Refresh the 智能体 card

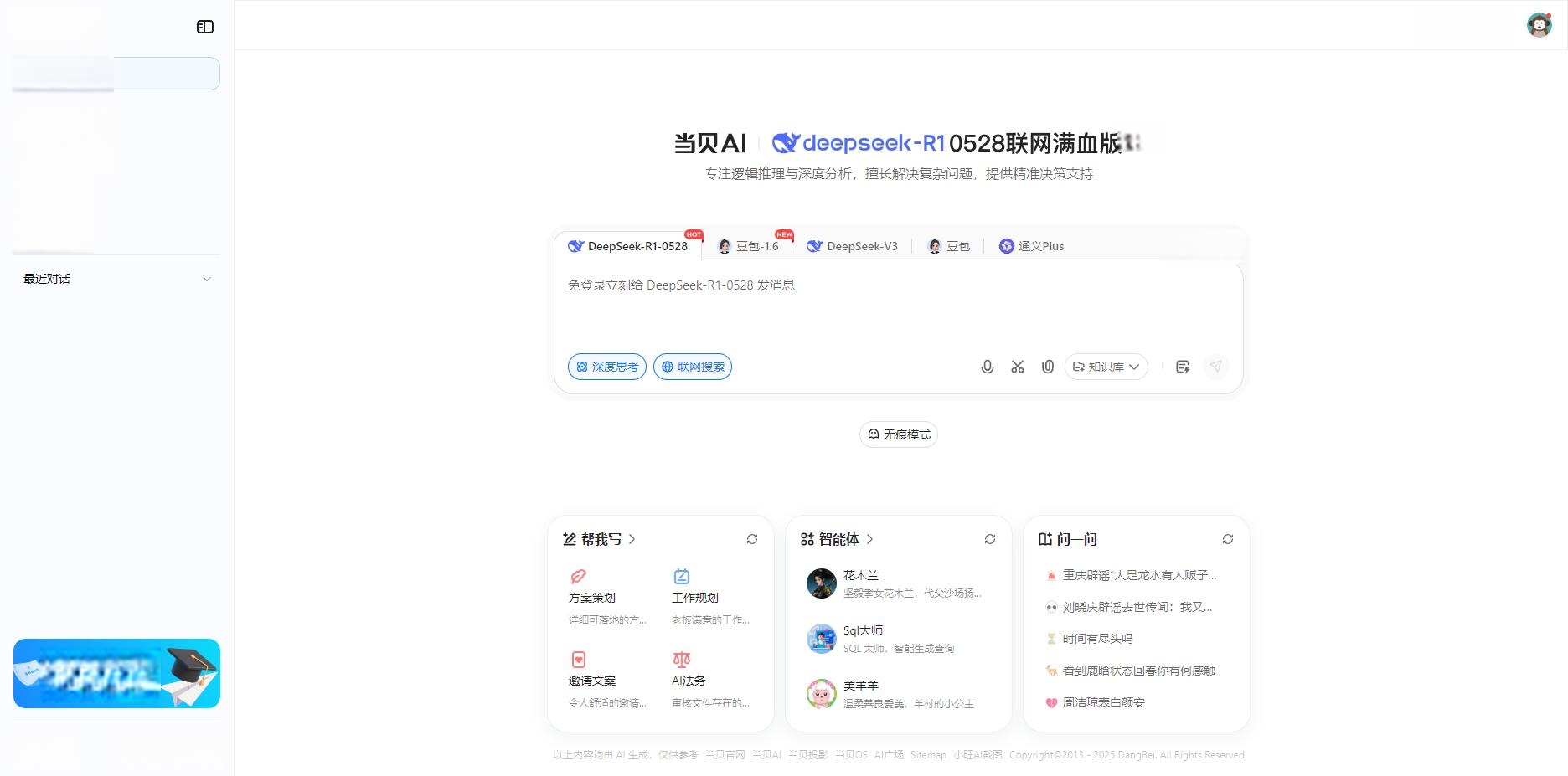click(990, 539)
